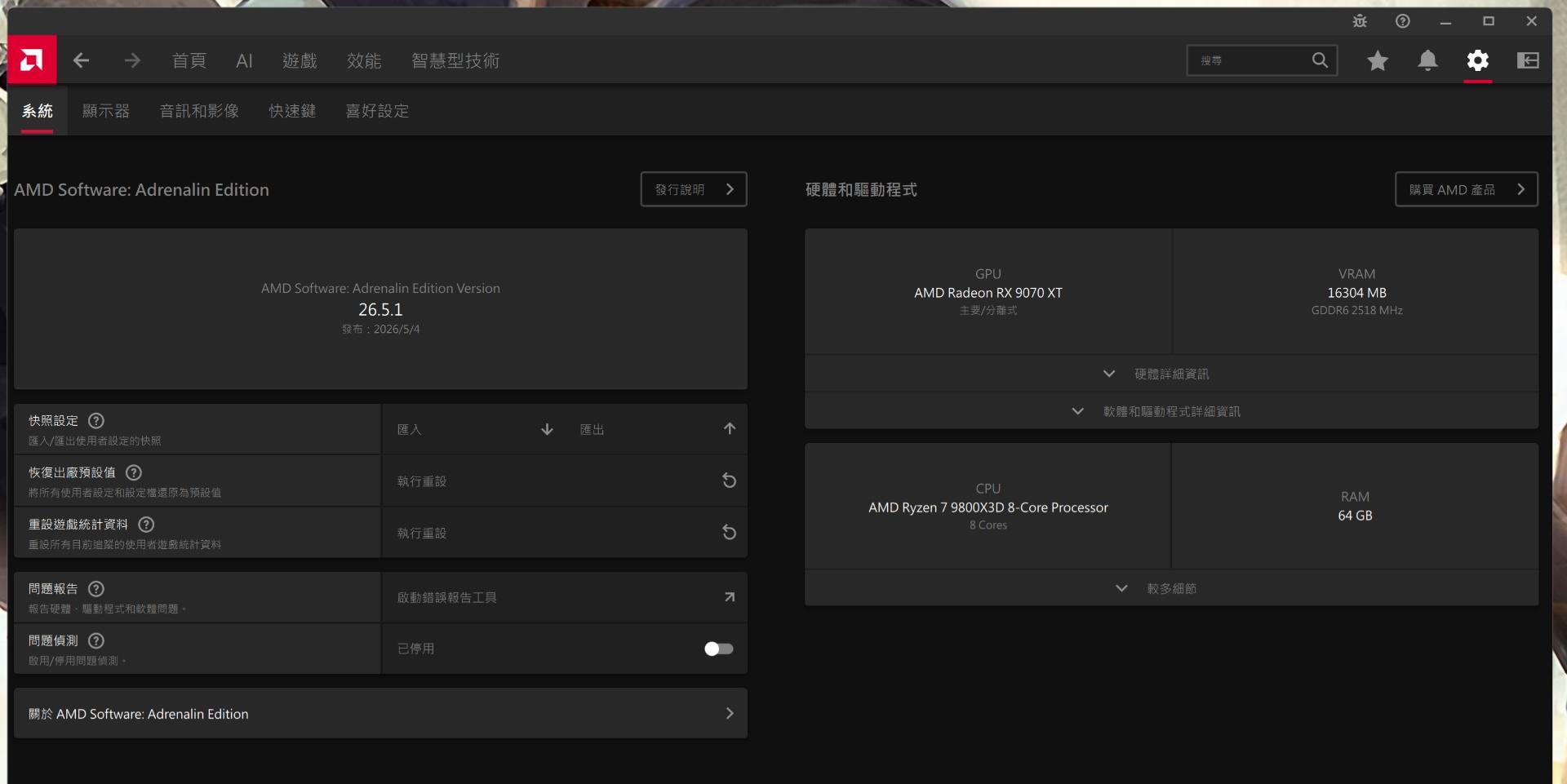Click version number 26.5.1
Image resolution: width=1567 pixels, height=784 pixels.
click(x=380, y=310)
